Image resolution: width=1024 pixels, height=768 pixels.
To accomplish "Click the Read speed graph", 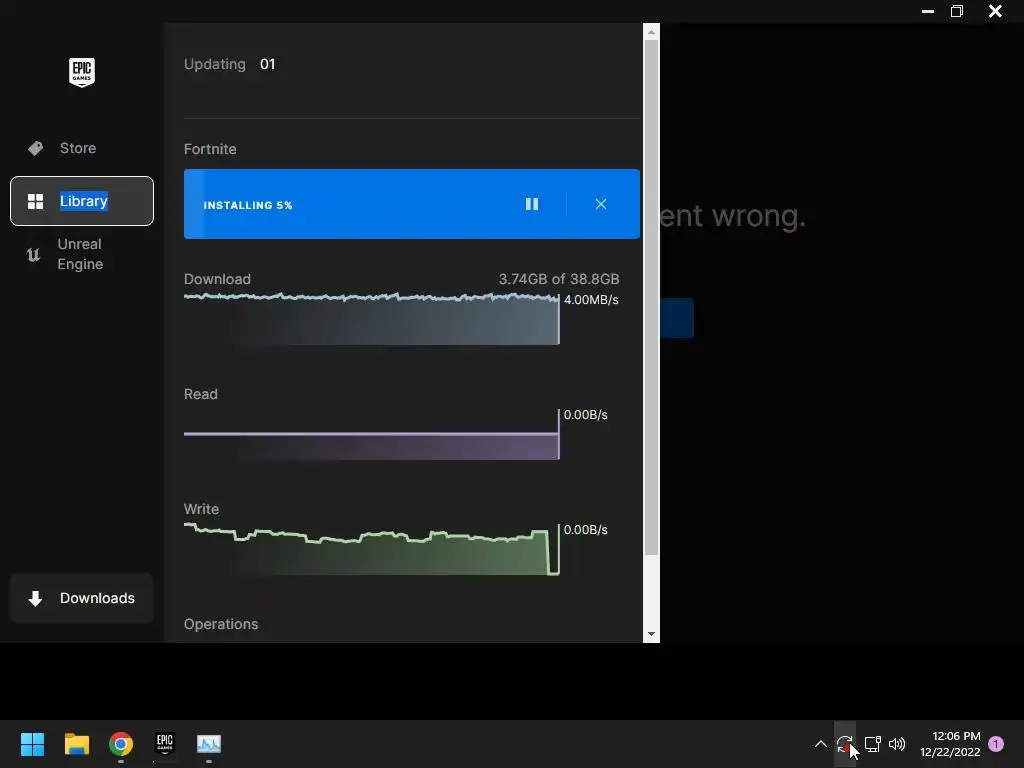I will point(372,435).
